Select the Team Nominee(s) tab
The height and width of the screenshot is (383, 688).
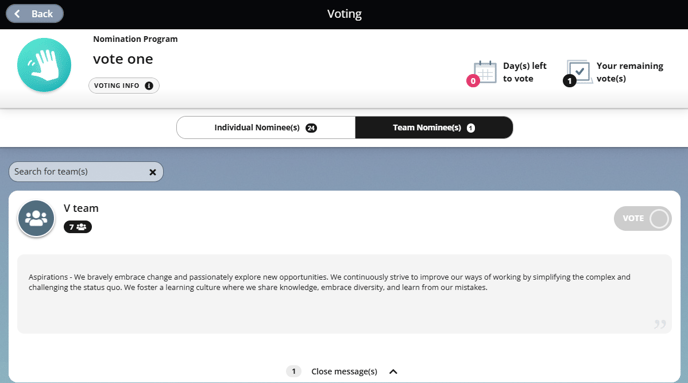[434, 128]
